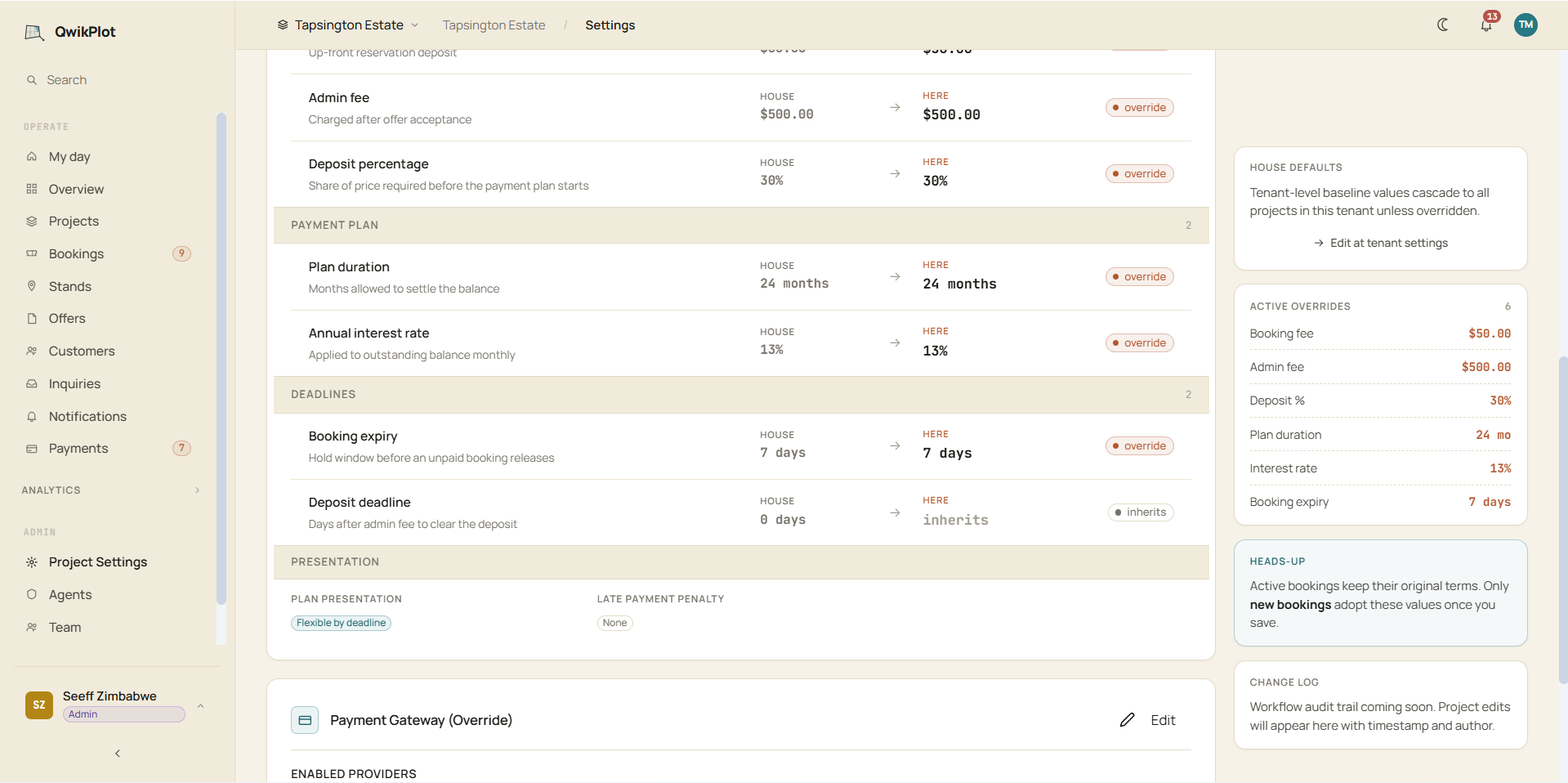Toggle dark mode moon icon
Image resolution: width=1568 pixels, height=783 pixels.
(x=1443, y=25)
